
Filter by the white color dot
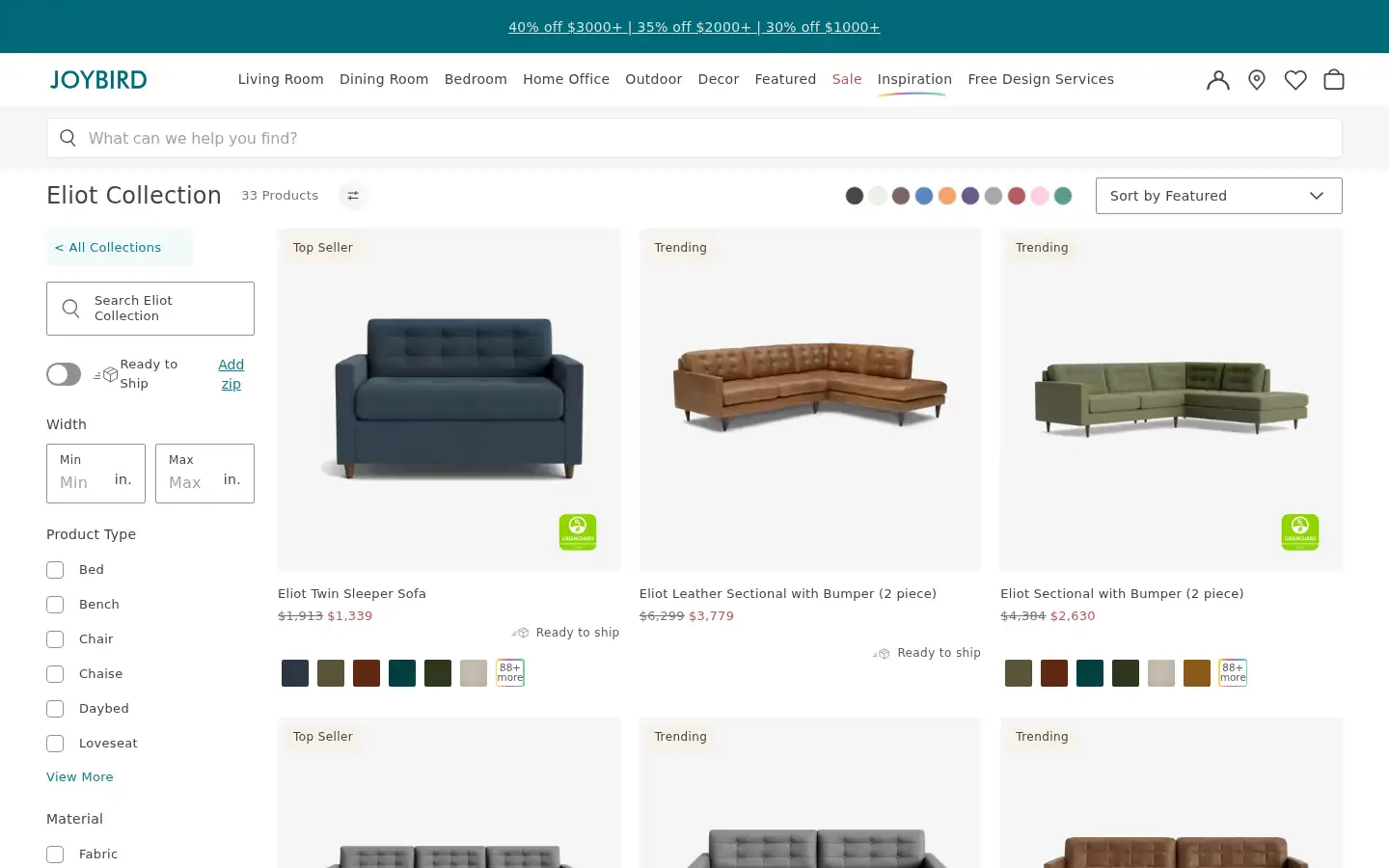click(878, 196)
